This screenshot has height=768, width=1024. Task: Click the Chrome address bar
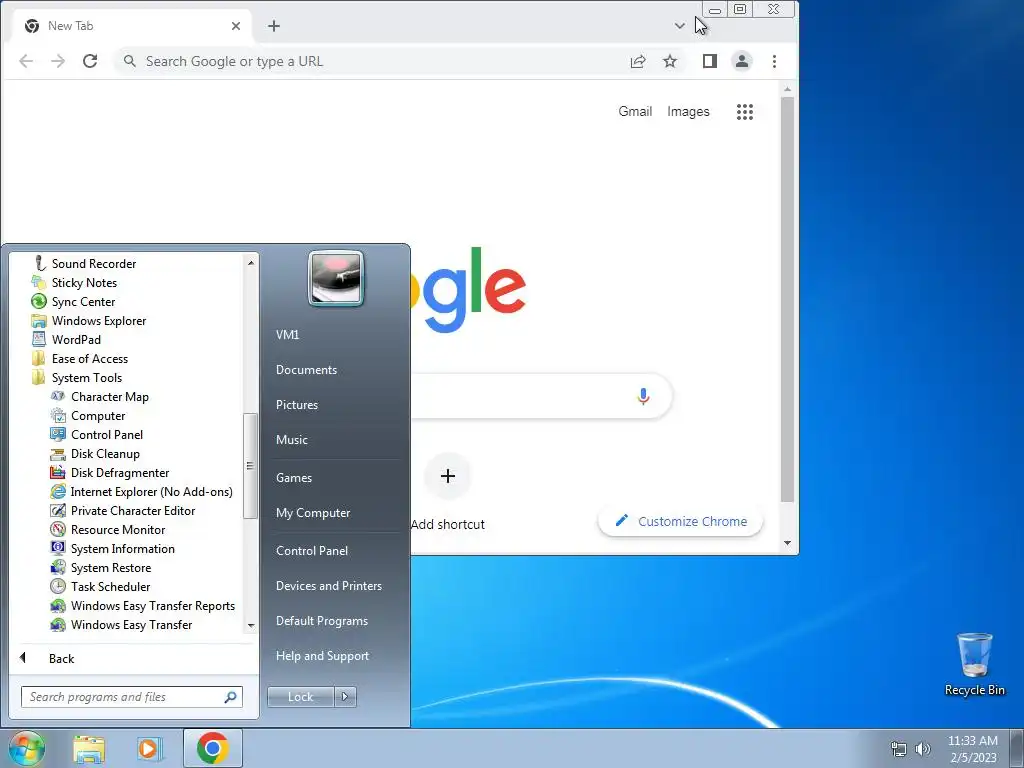point(374,61)
